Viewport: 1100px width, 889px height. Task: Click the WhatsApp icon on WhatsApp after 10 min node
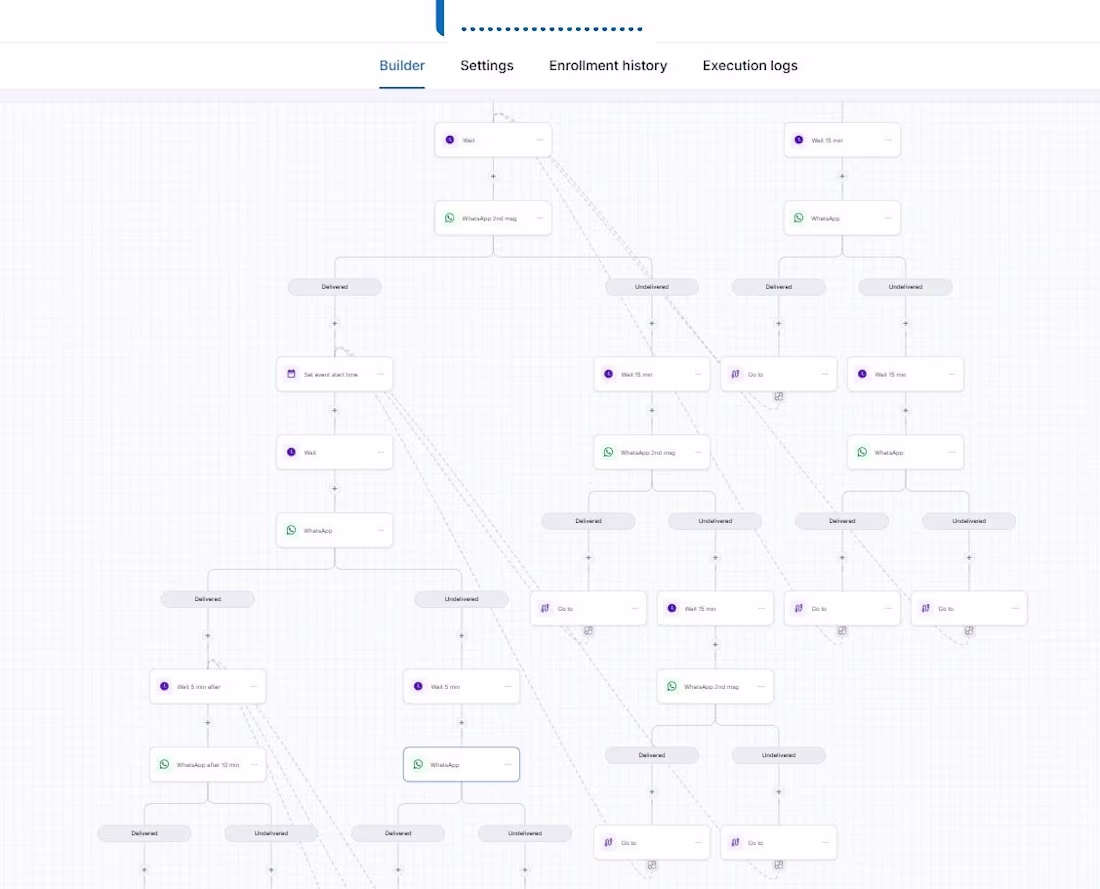(x=164, y=764)
